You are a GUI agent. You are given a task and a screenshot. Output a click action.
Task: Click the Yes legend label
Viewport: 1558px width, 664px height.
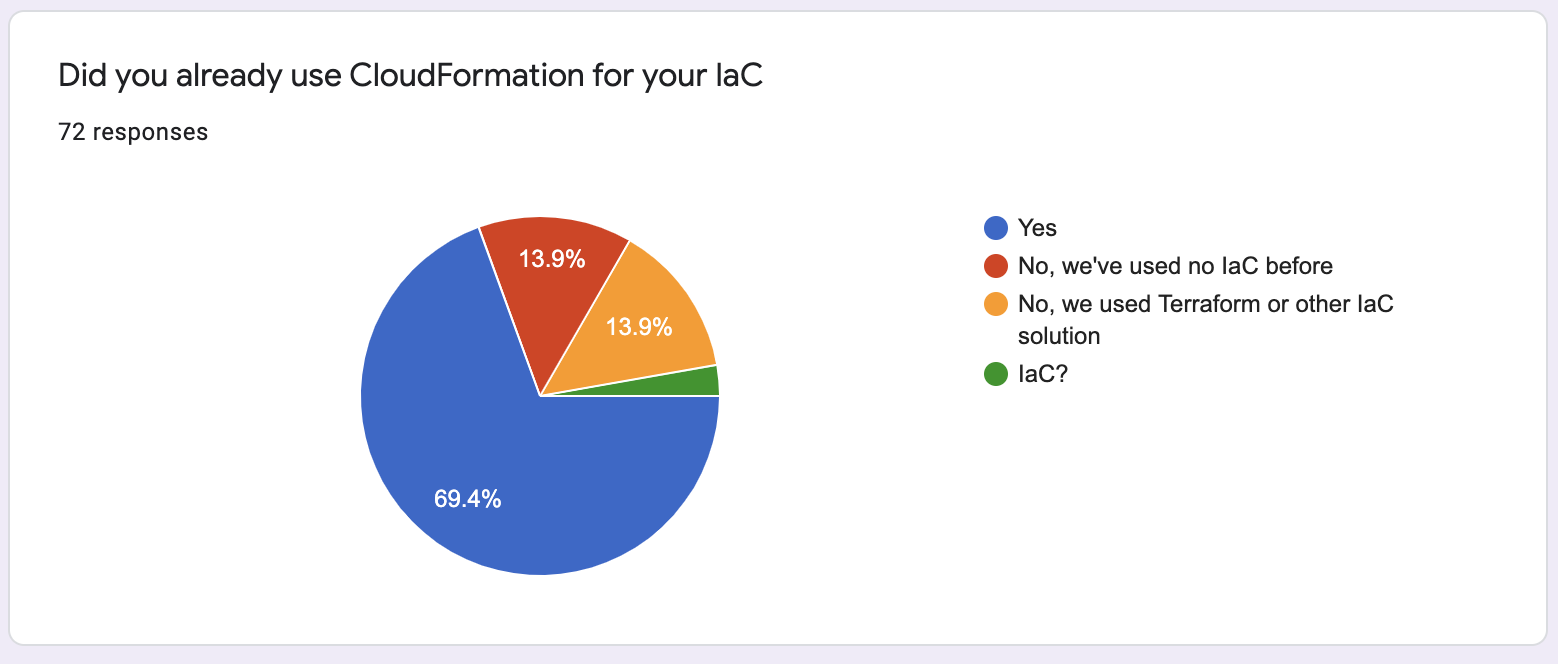pos(1037,228)
